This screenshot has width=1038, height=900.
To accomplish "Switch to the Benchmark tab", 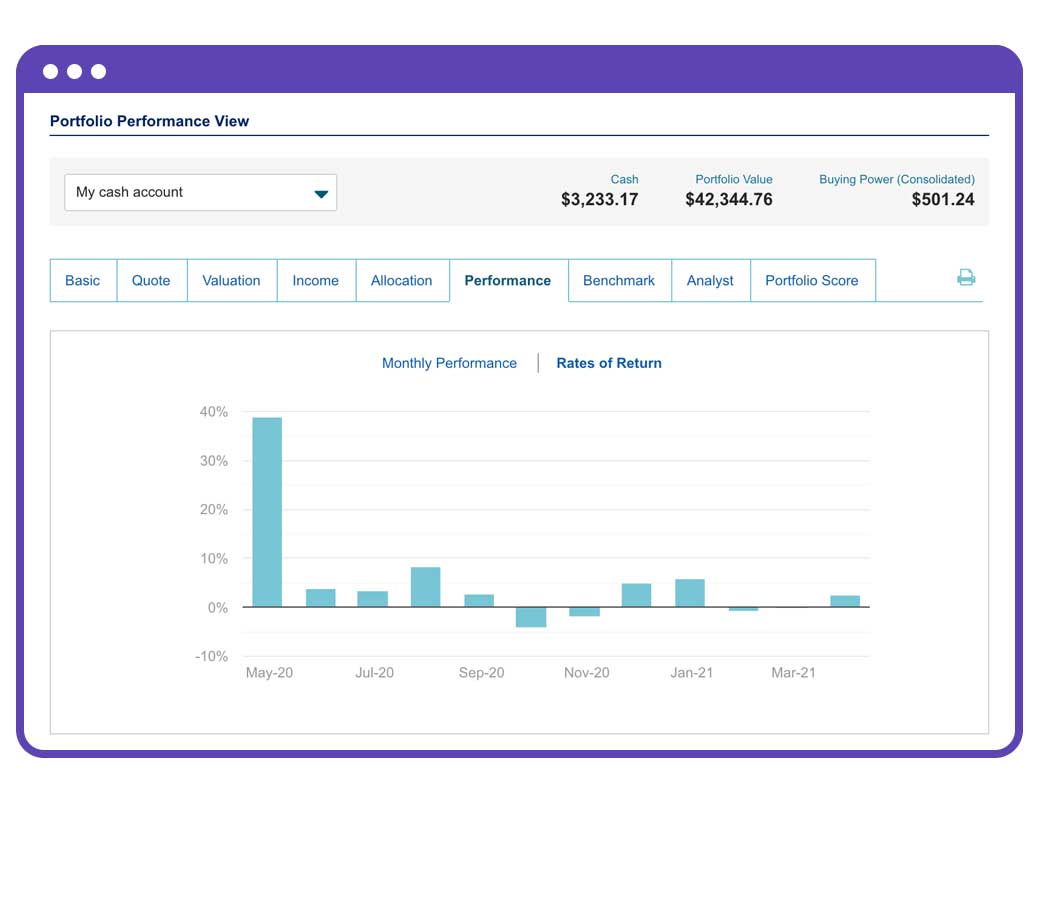I will pos(619,281).
